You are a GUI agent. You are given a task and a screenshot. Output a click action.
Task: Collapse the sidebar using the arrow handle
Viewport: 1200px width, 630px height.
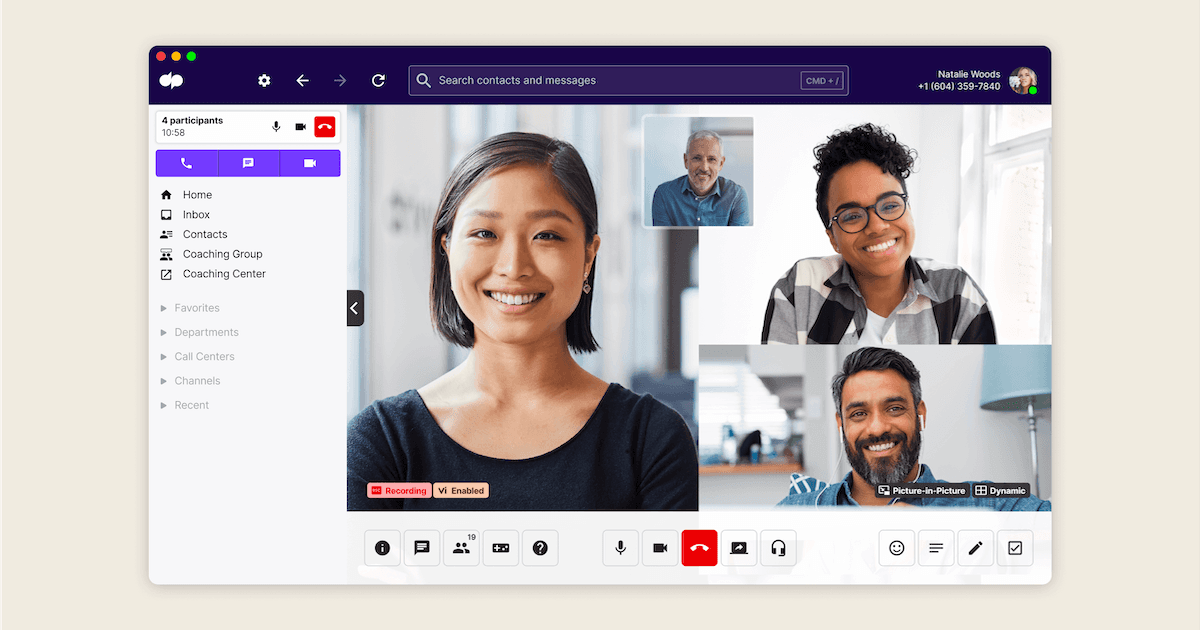click(x=355, y=307)
